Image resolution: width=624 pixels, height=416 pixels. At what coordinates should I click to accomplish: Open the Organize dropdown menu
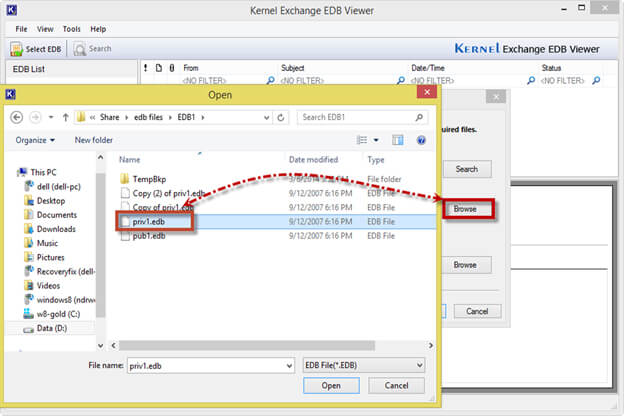click(x=35, y=140)
